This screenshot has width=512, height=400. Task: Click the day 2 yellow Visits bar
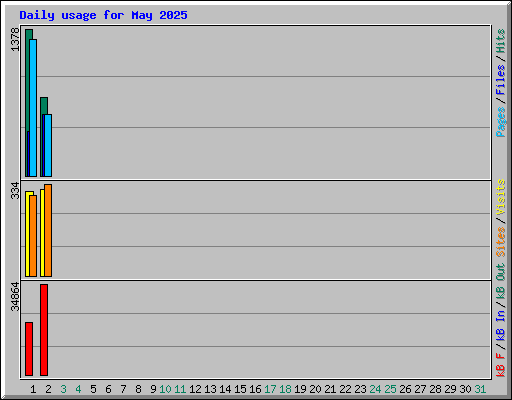click(x=42, y=233)
